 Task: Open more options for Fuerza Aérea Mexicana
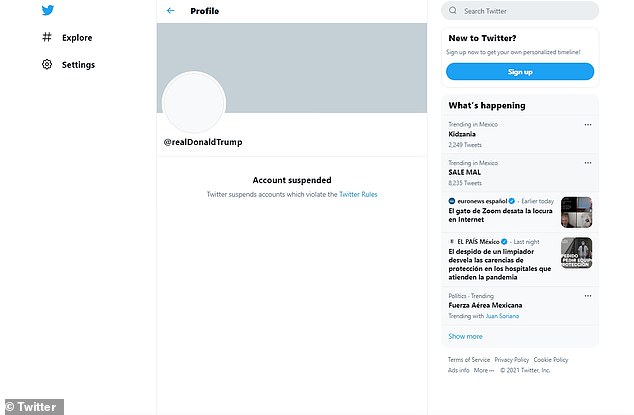pyautogui.click(x=588, y=296)
